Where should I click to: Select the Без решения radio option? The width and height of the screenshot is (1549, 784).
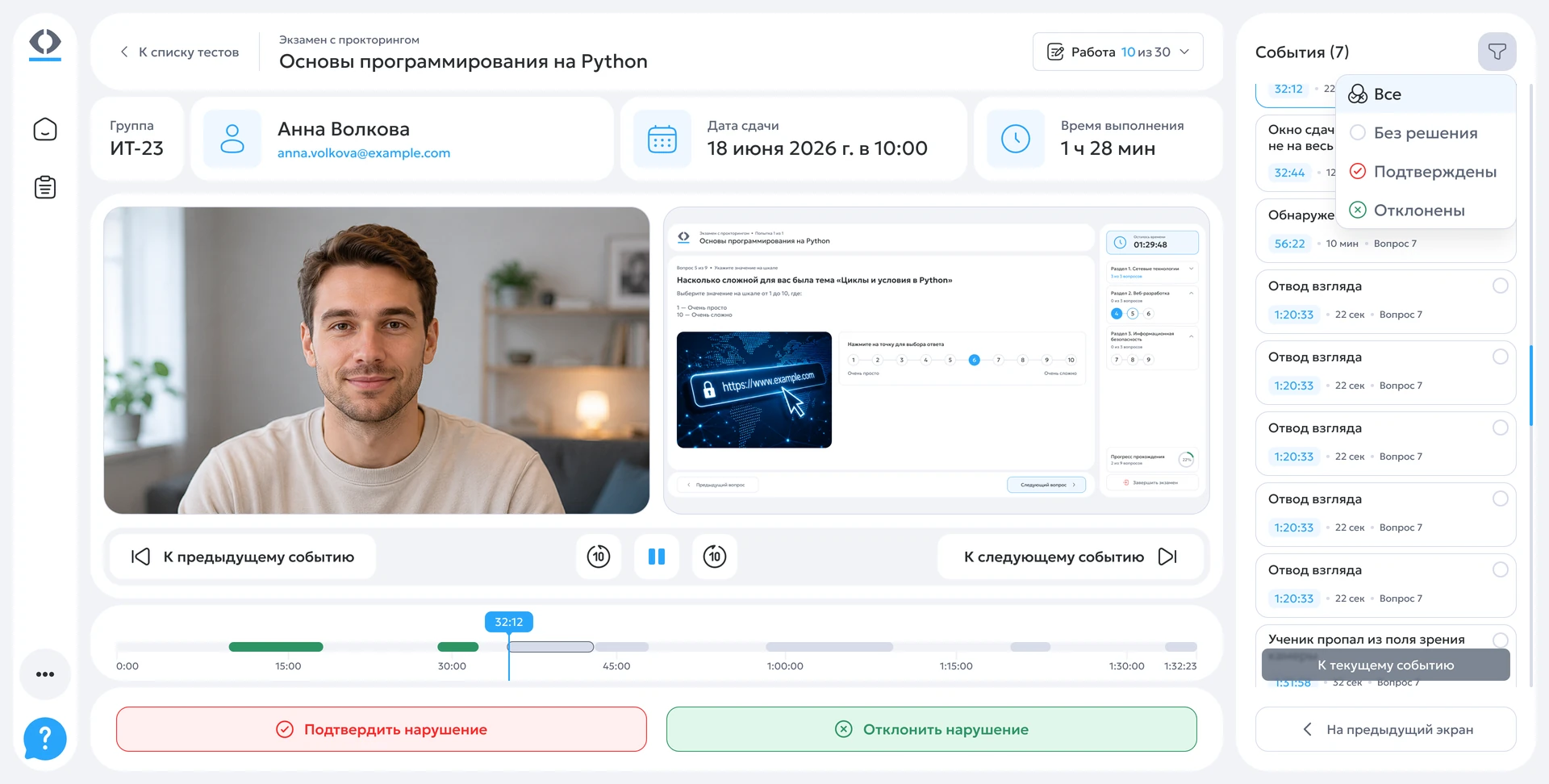(x=1426, y=133)
